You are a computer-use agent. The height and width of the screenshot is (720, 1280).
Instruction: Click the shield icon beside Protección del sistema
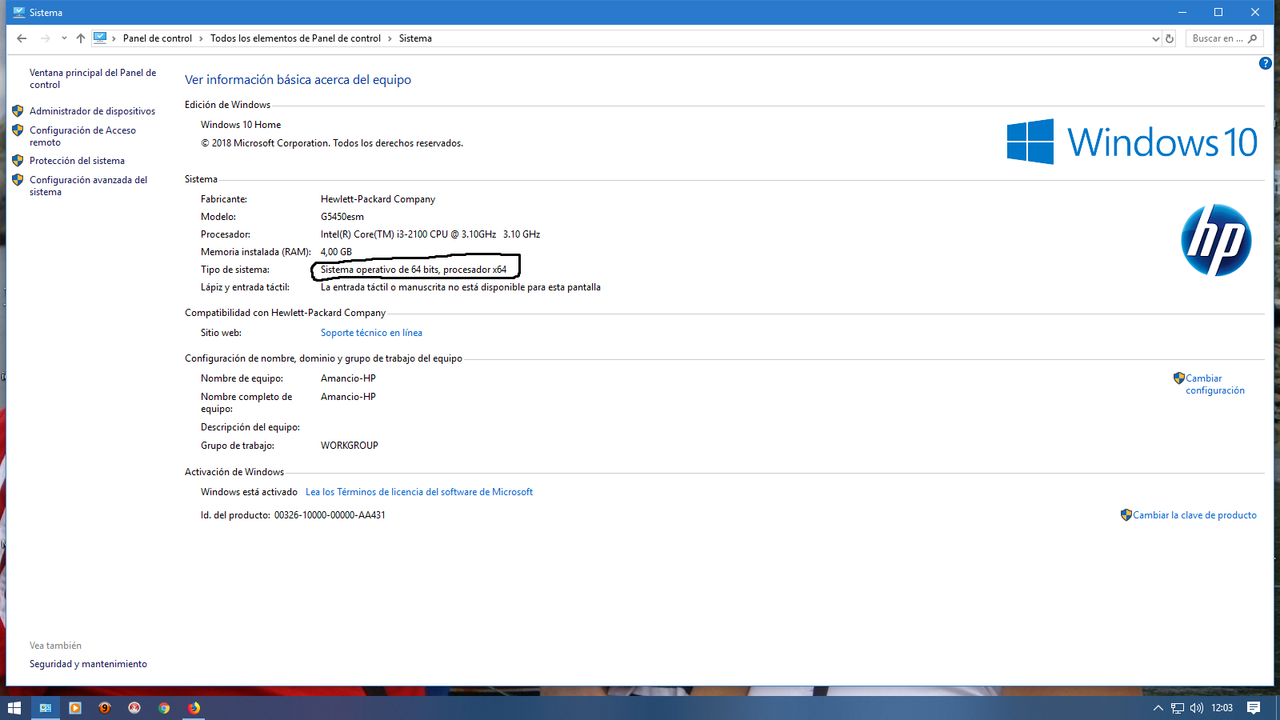(x=17, y=160)
